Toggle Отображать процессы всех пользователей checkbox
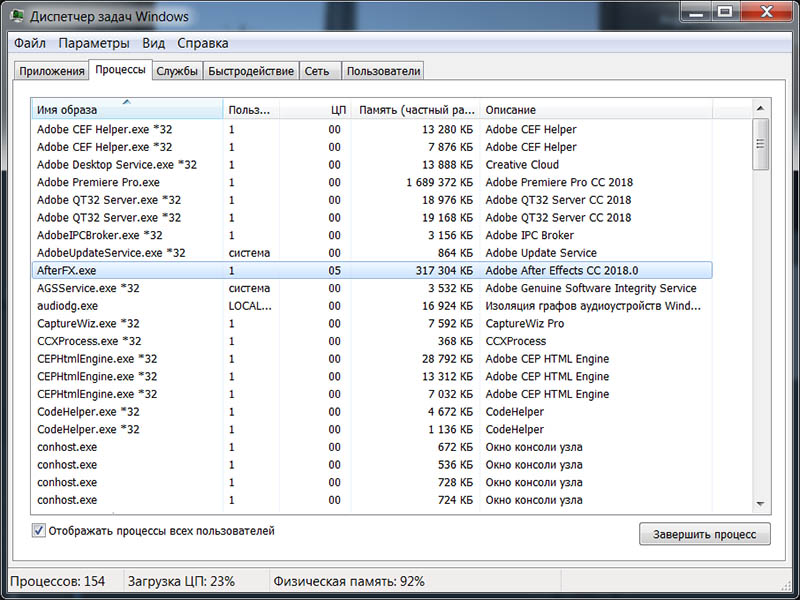This screenshot has width=800, height=600. point(38,531)
